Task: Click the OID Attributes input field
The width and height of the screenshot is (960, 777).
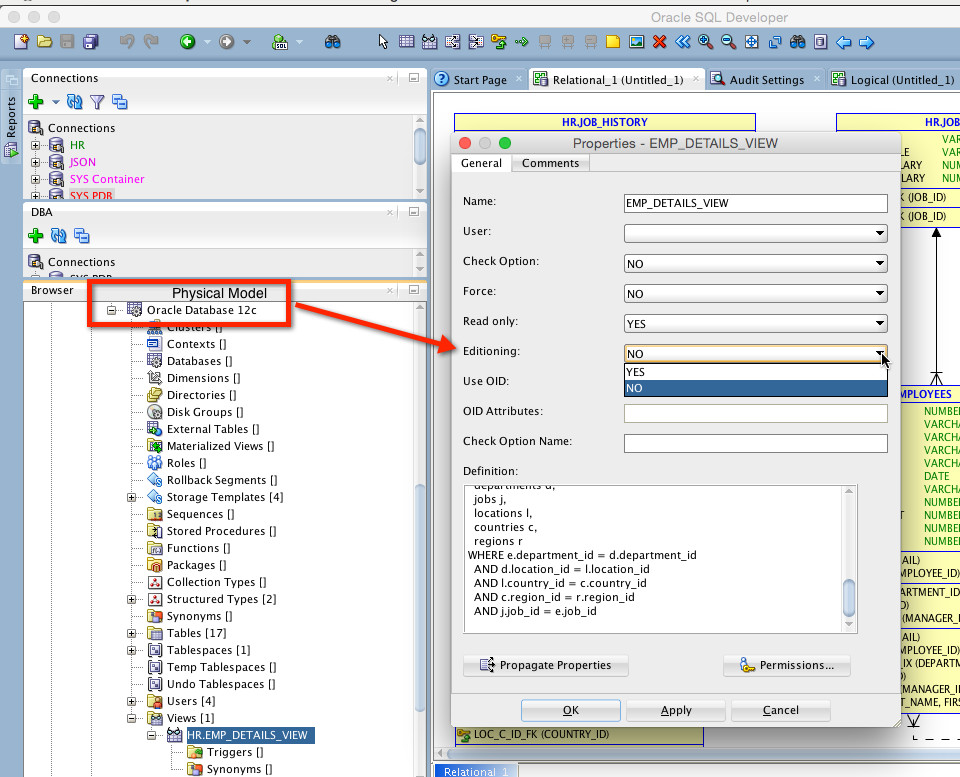Action: [x=756, y=413]
